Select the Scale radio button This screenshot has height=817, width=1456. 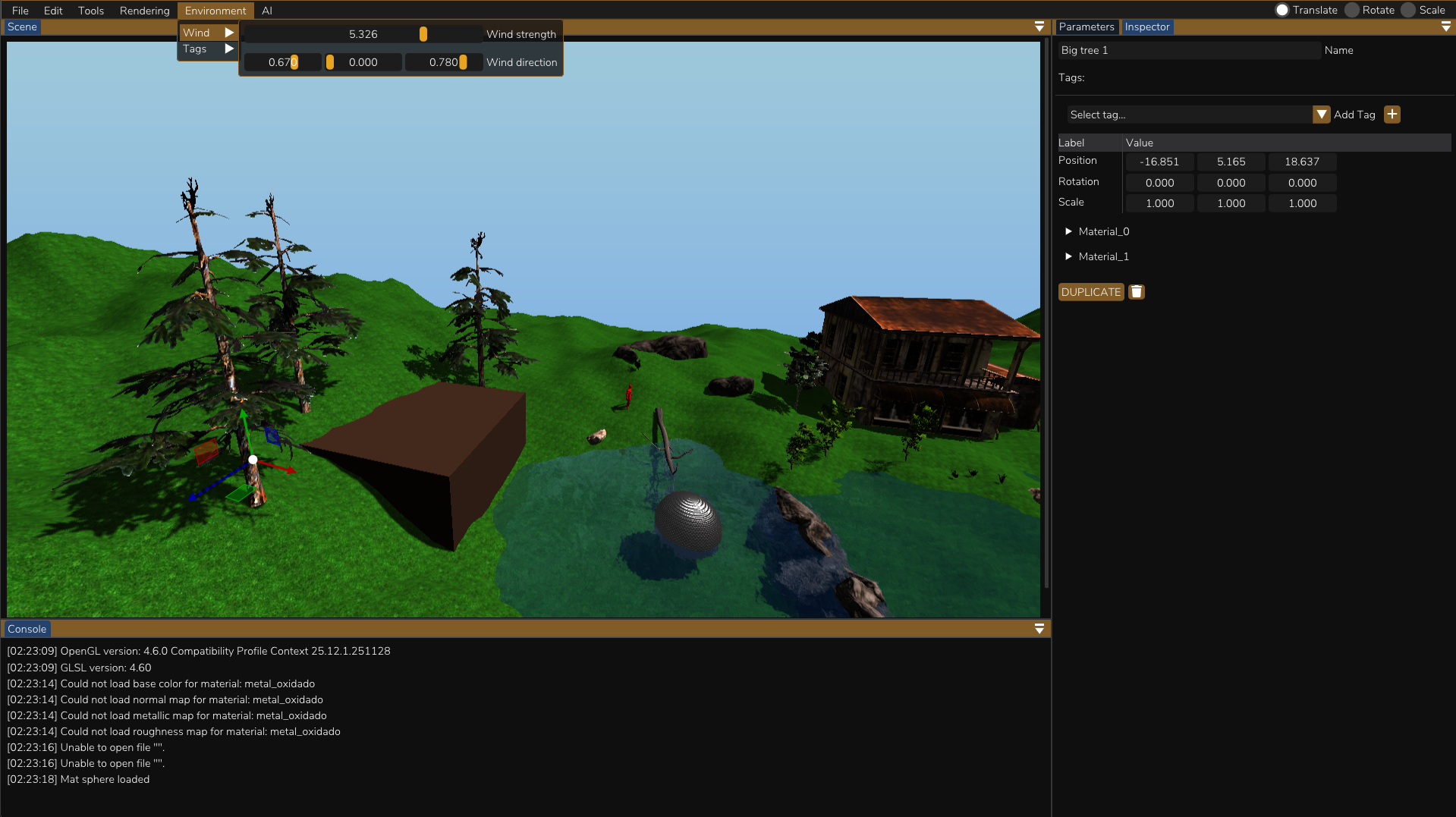tap(1408, 10)
